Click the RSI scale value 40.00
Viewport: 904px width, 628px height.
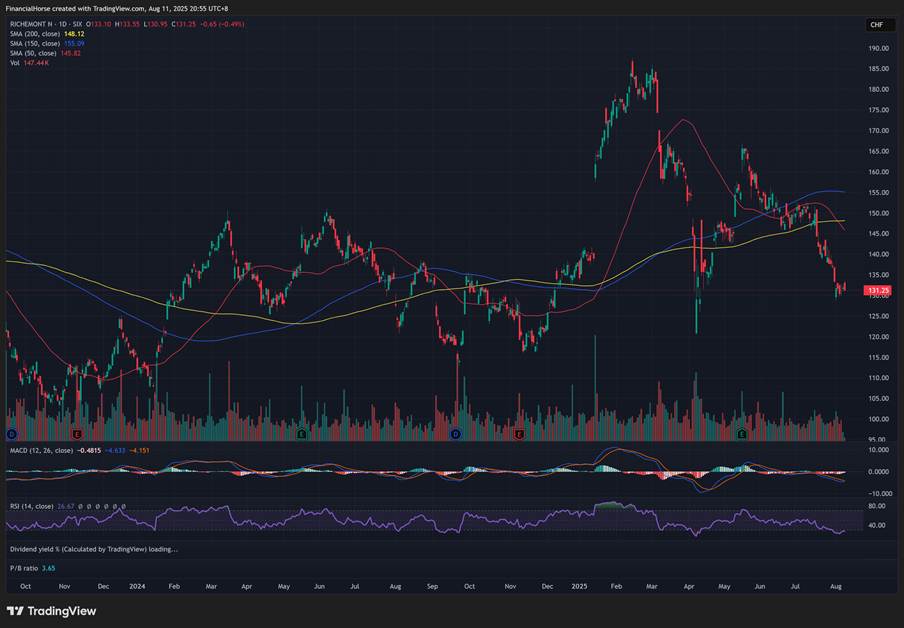876,526
